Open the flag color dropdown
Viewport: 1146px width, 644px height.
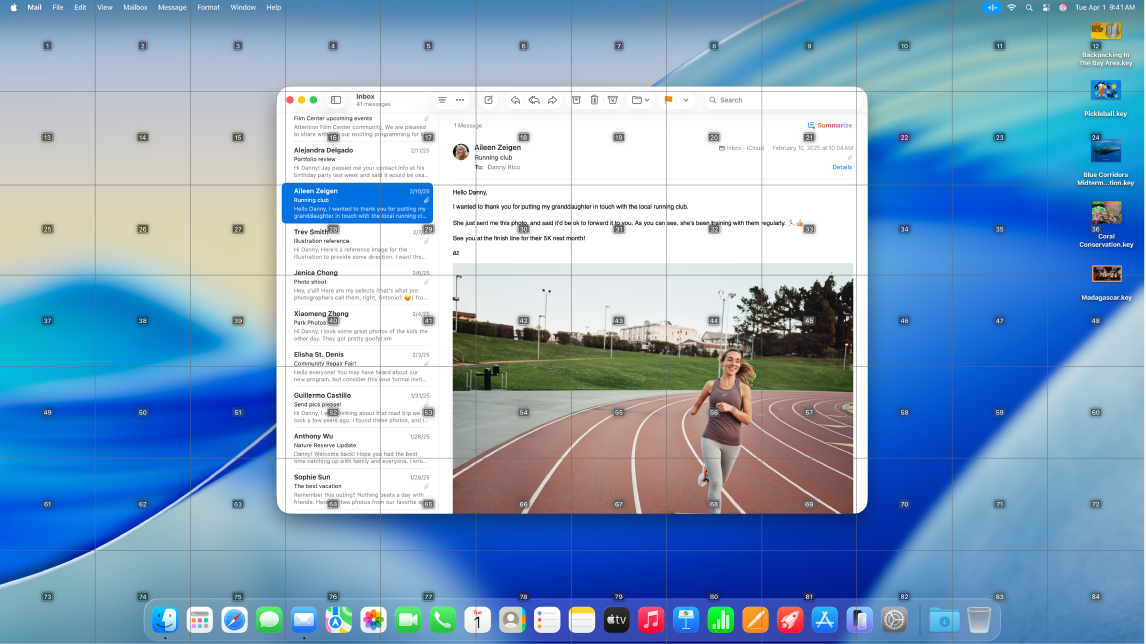point(686,100)
